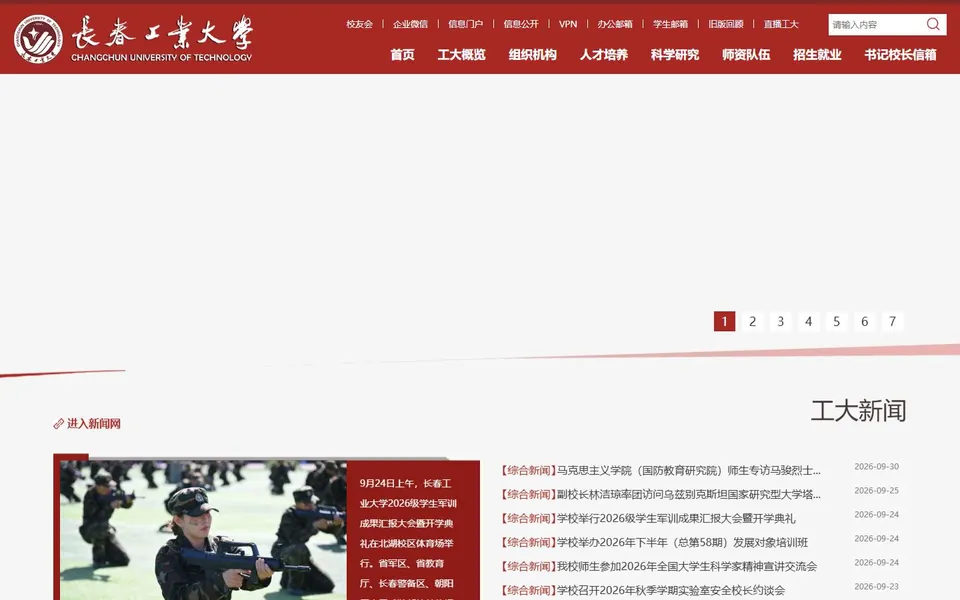Select banner slide 3
Image resolution: width=960 pixels, height=600 pixels.
point(781,321)
